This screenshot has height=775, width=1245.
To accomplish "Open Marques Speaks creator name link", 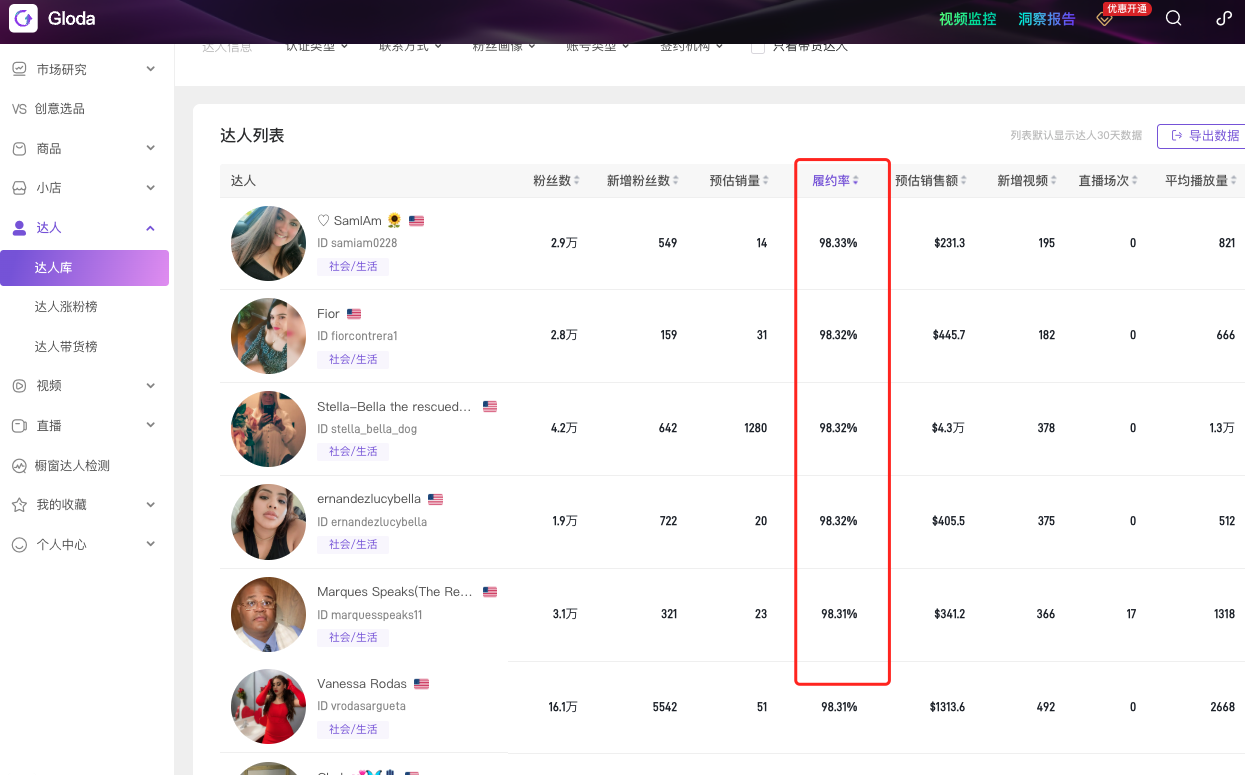I will point(395,592).
